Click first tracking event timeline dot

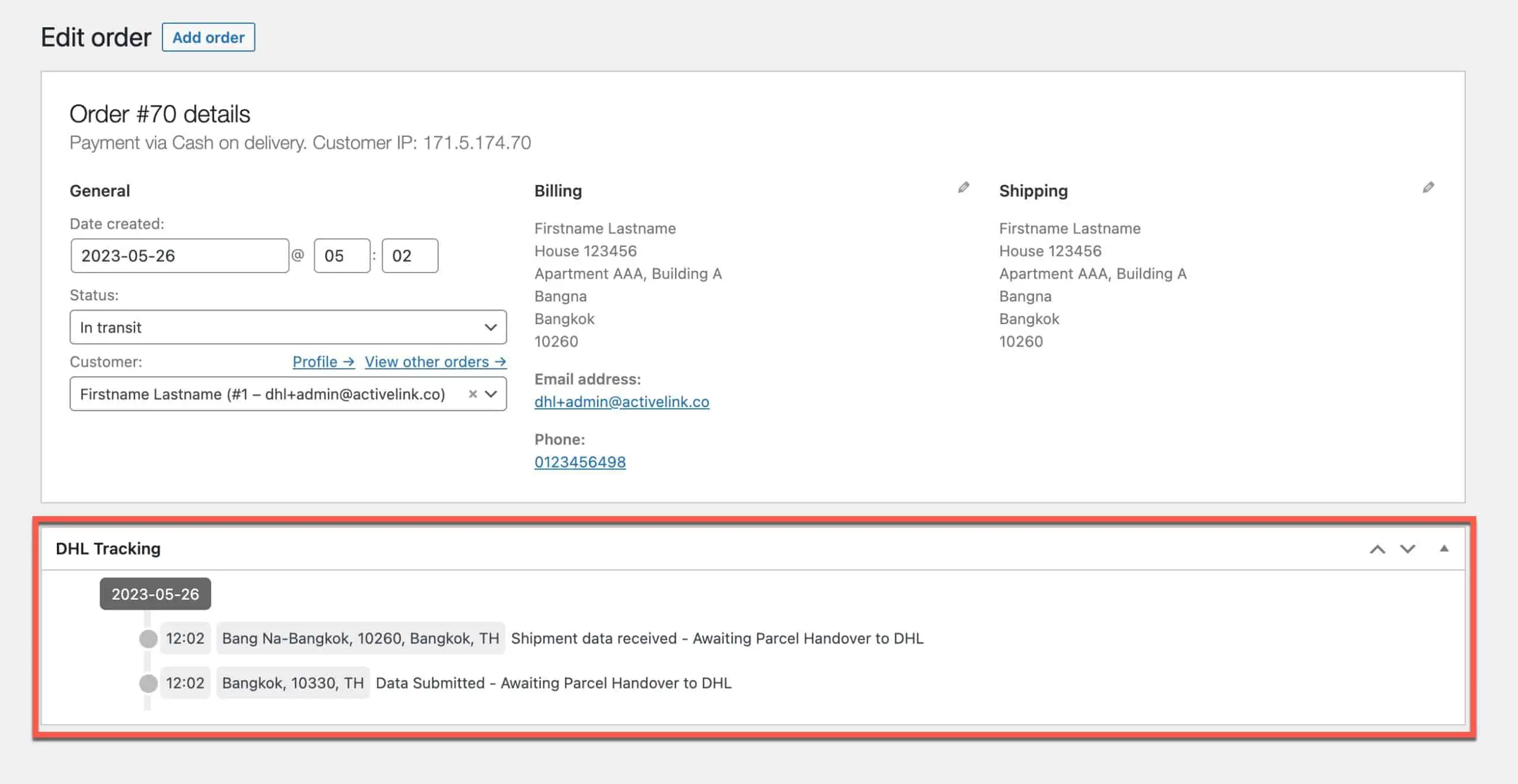point(148,639)
